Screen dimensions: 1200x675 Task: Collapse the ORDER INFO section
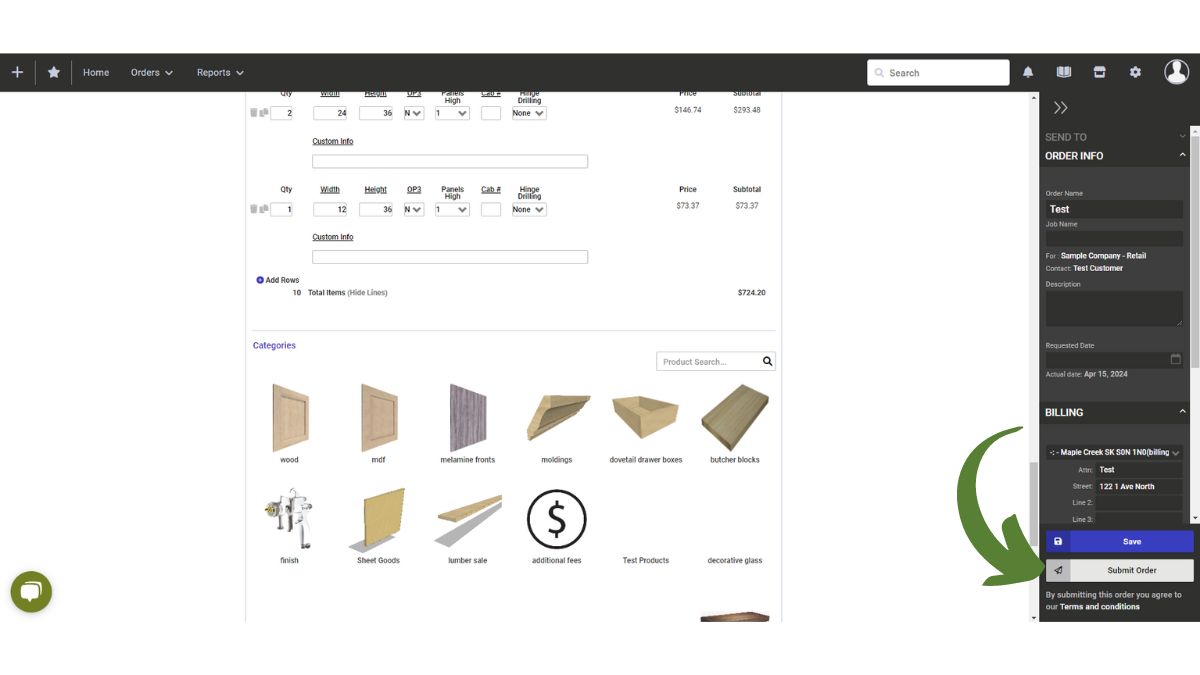(x=1182, y=156)
